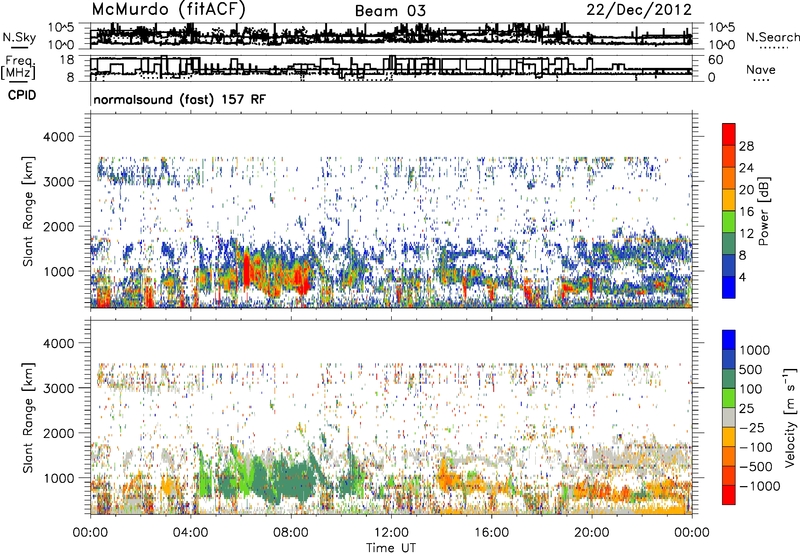Viewport: 800px width, 554px height.
Task: Pick the bright blue bottom Power color bar segment
Action: 729,287
